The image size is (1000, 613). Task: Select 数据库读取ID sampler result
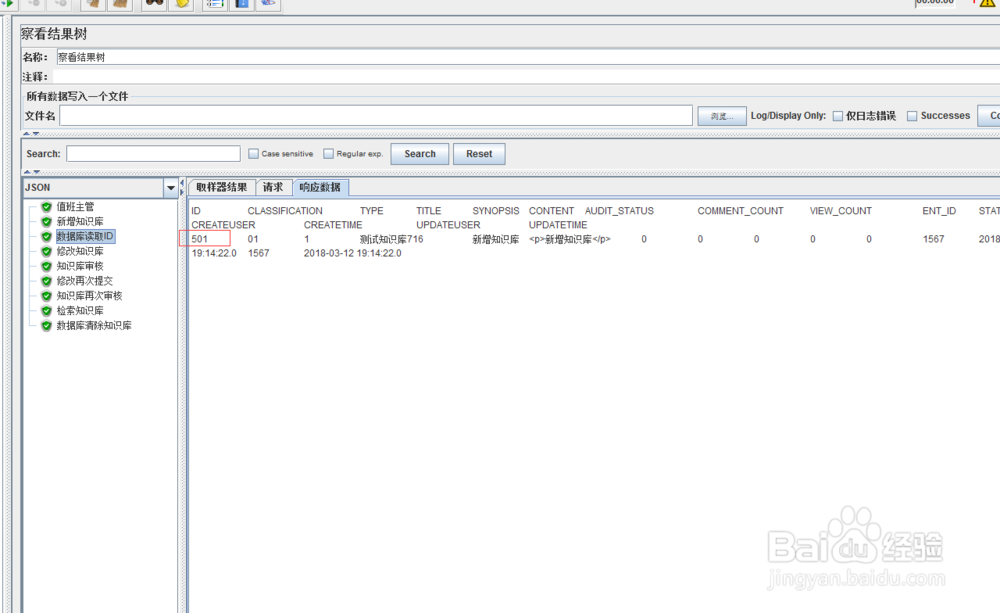(85, 237)
